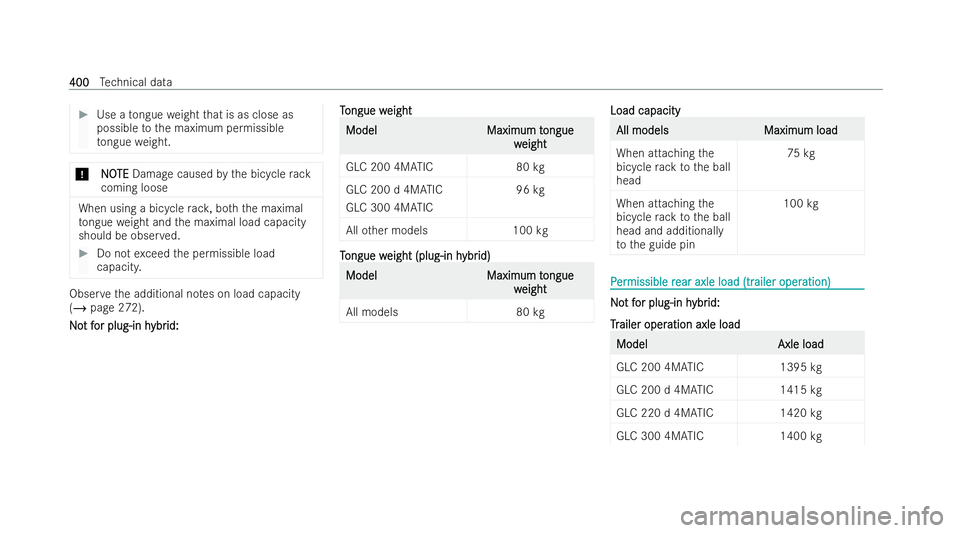
Task: Select 'All other models' table row
Action: 467,230
